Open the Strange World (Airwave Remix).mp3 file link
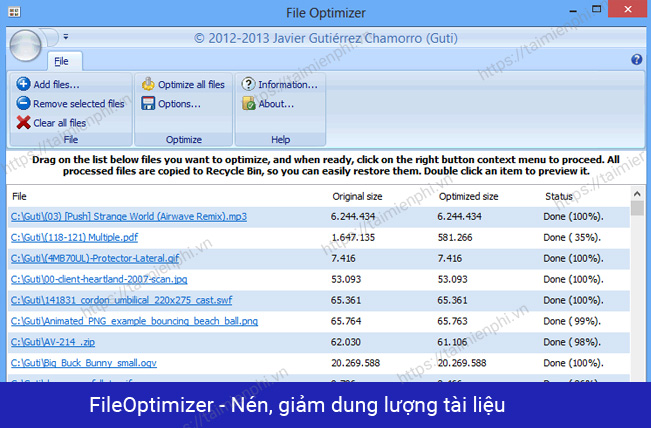 129,217
